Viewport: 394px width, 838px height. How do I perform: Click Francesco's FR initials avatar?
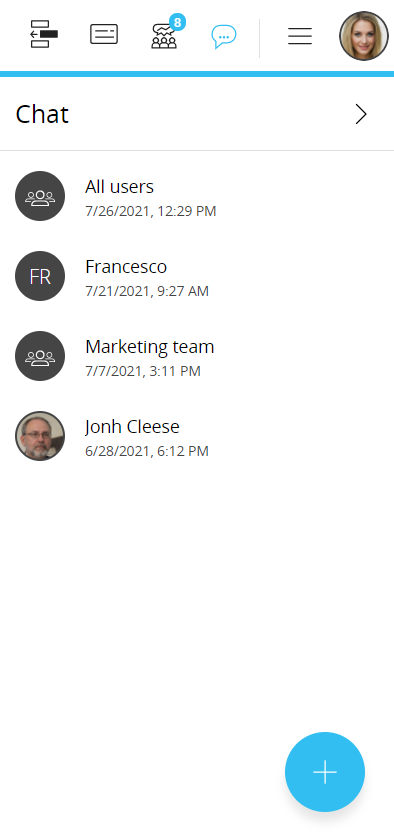pos(40,276)
